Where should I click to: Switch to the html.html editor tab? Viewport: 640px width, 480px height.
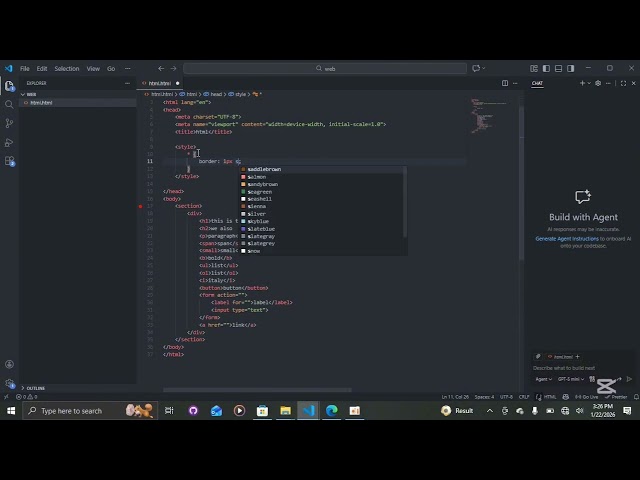click(160, 83)
